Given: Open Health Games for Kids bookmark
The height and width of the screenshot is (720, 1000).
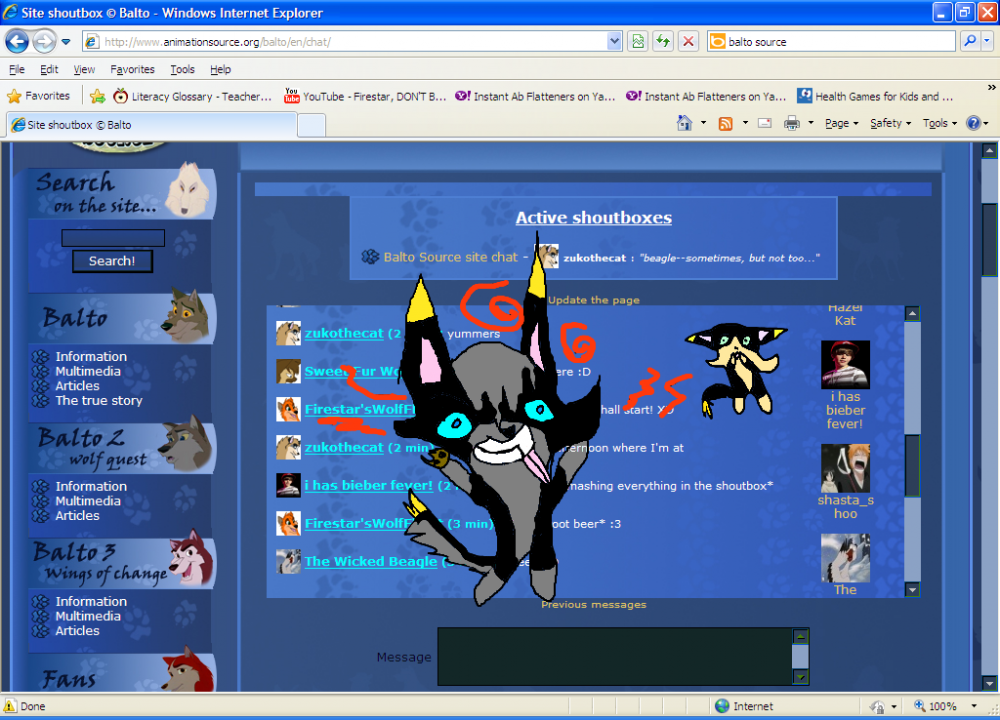Looking at the screenshot, I should (876, 96).
